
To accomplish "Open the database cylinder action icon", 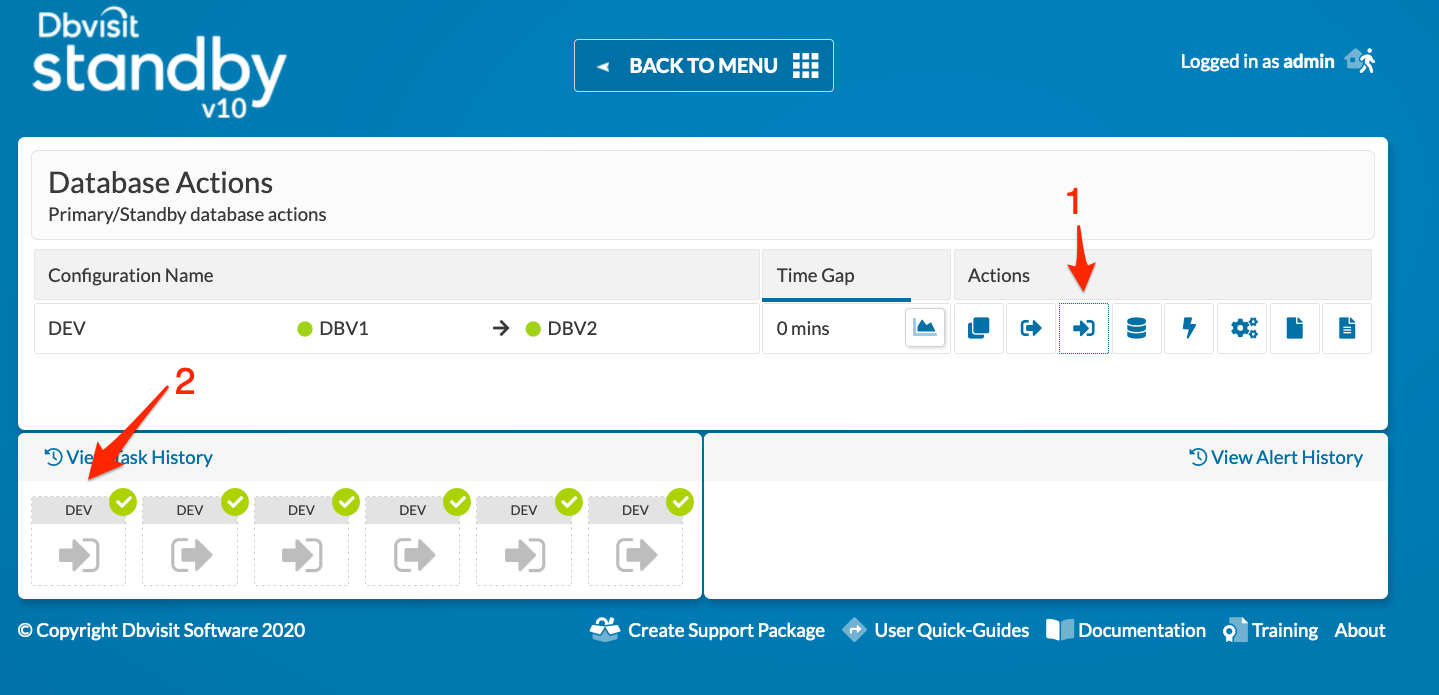I will coord(1137,328).
